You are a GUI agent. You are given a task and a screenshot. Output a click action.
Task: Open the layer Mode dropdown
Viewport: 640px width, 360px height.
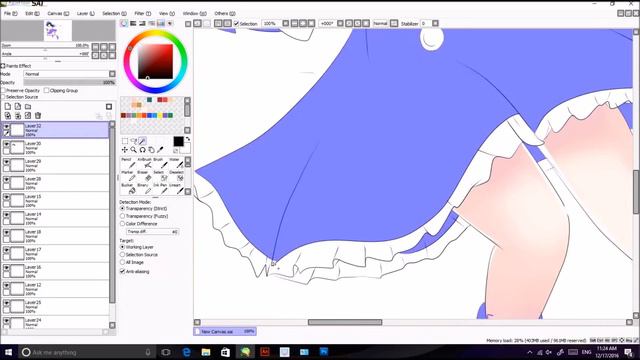[112, 74]
